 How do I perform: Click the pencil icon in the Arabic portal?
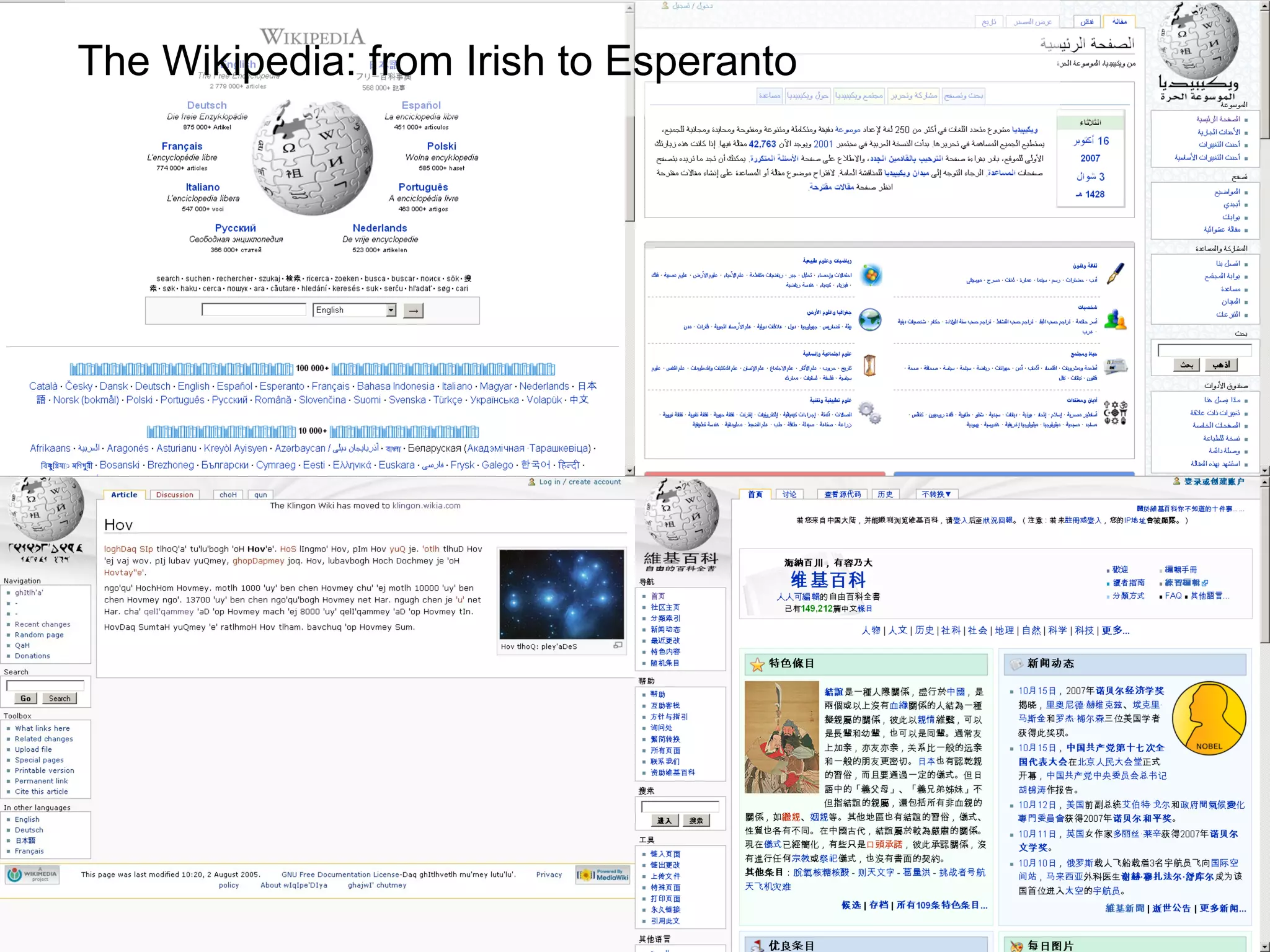(x=1115, y=273)
